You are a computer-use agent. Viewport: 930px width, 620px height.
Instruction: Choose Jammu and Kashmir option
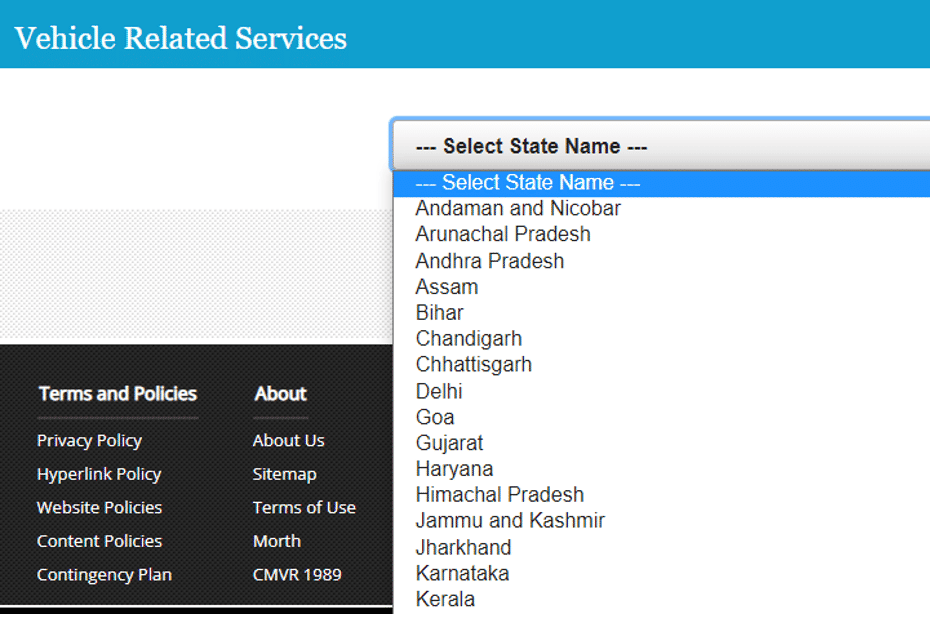(661, 521)
